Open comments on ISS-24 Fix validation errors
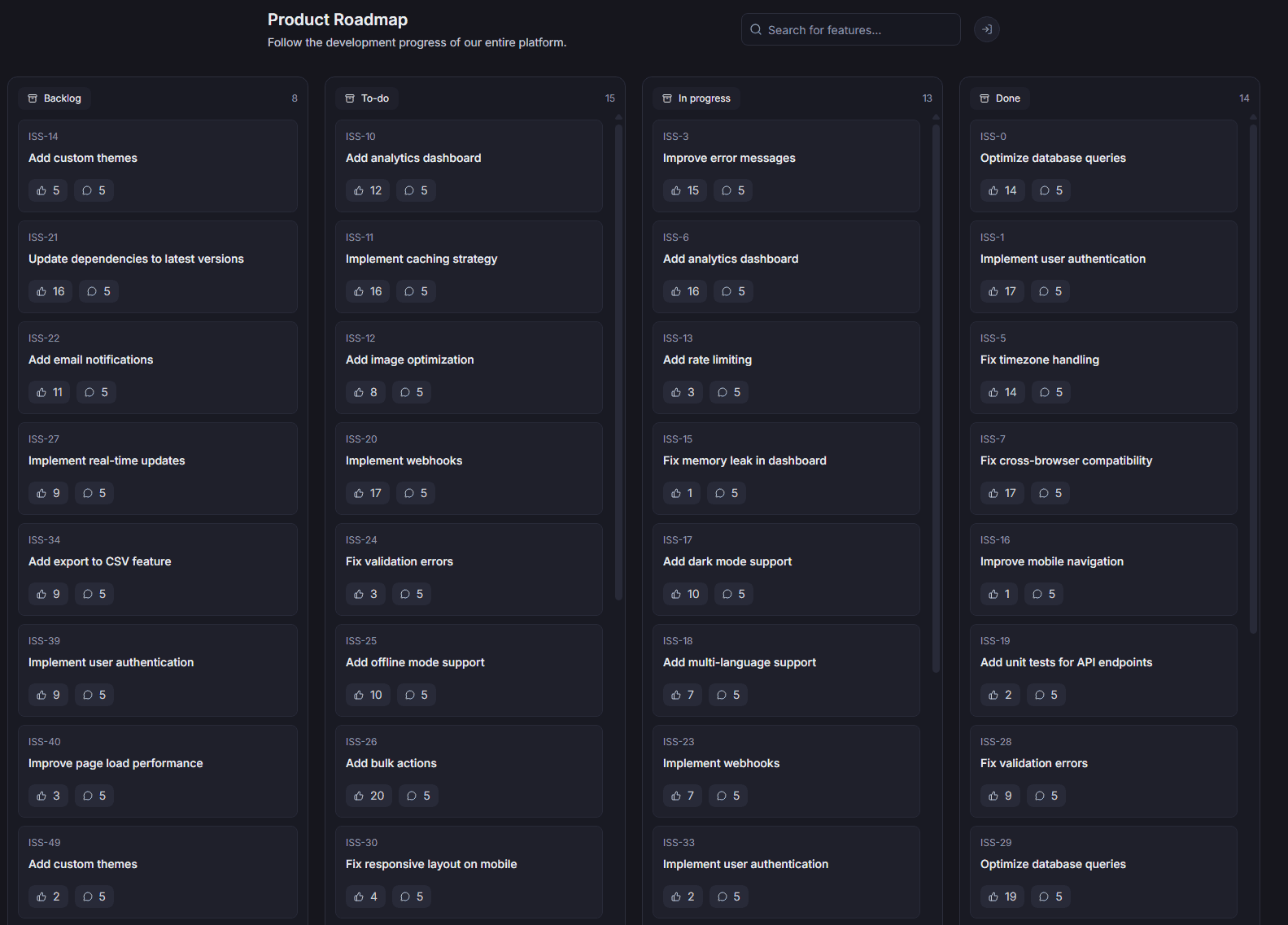Screen dimensions: 1288x925 coord(411,594)
